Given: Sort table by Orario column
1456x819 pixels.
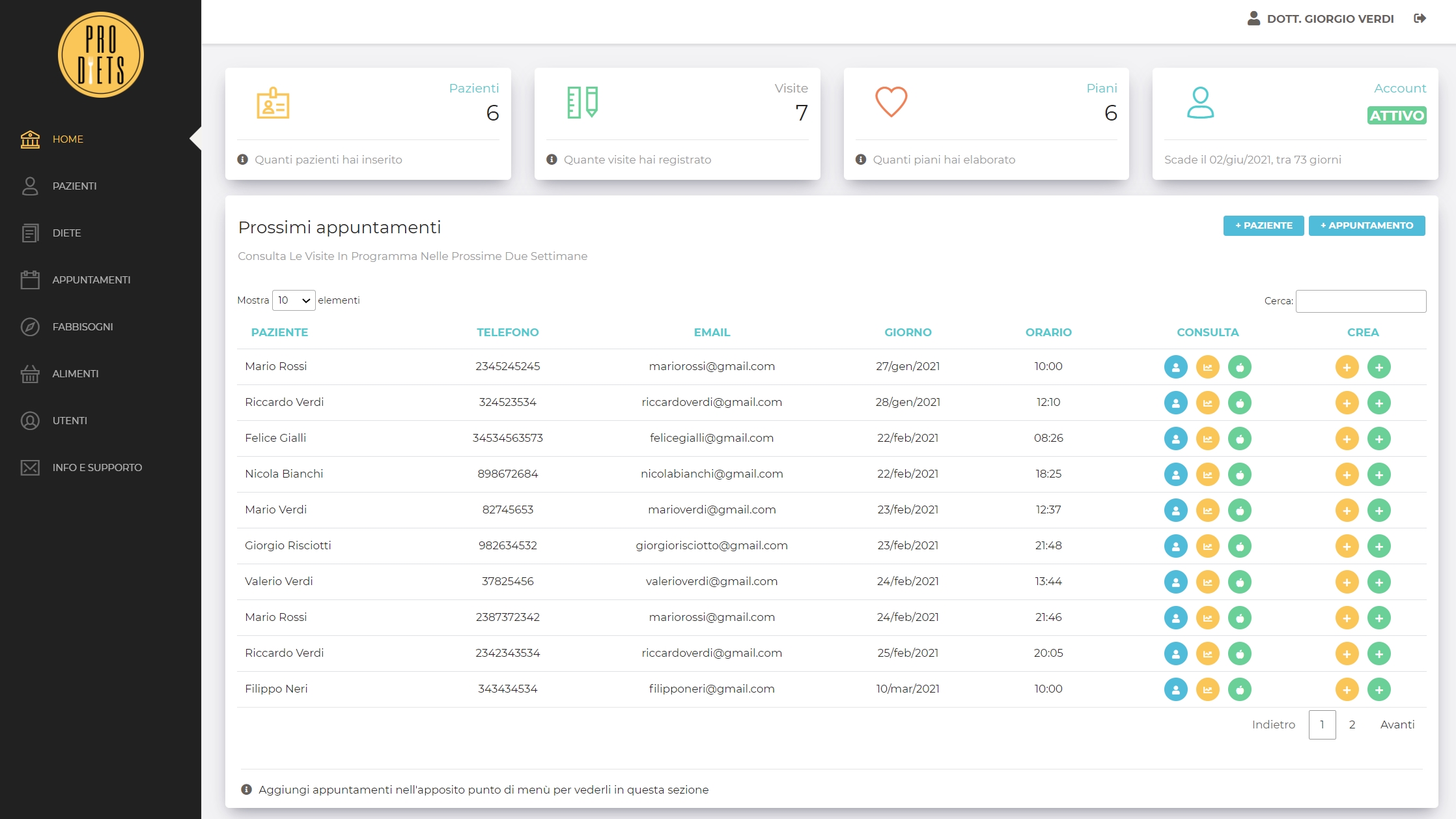Looking at the screenshot, I should click(x=1048, y=332).
